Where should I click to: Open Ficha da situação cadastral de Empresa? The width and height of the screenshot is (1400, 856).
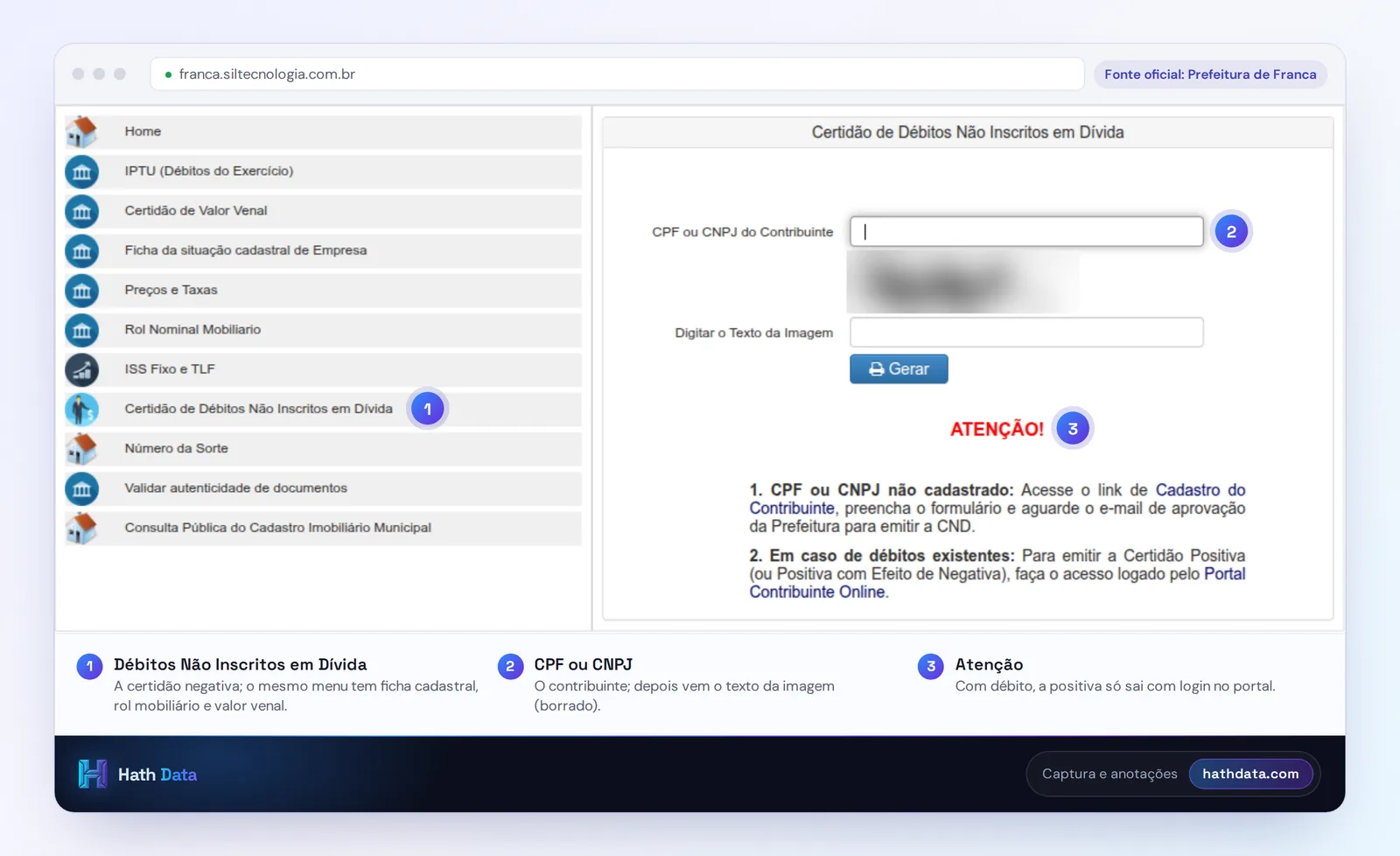[323, 250]
